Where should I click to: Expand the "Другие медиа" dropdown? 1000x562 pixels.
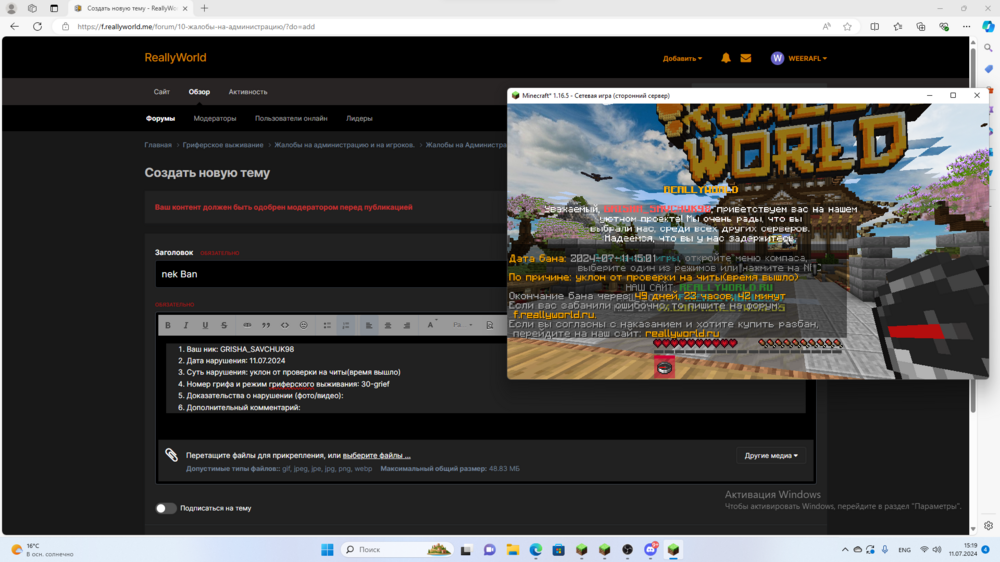[x=770, y=455]
